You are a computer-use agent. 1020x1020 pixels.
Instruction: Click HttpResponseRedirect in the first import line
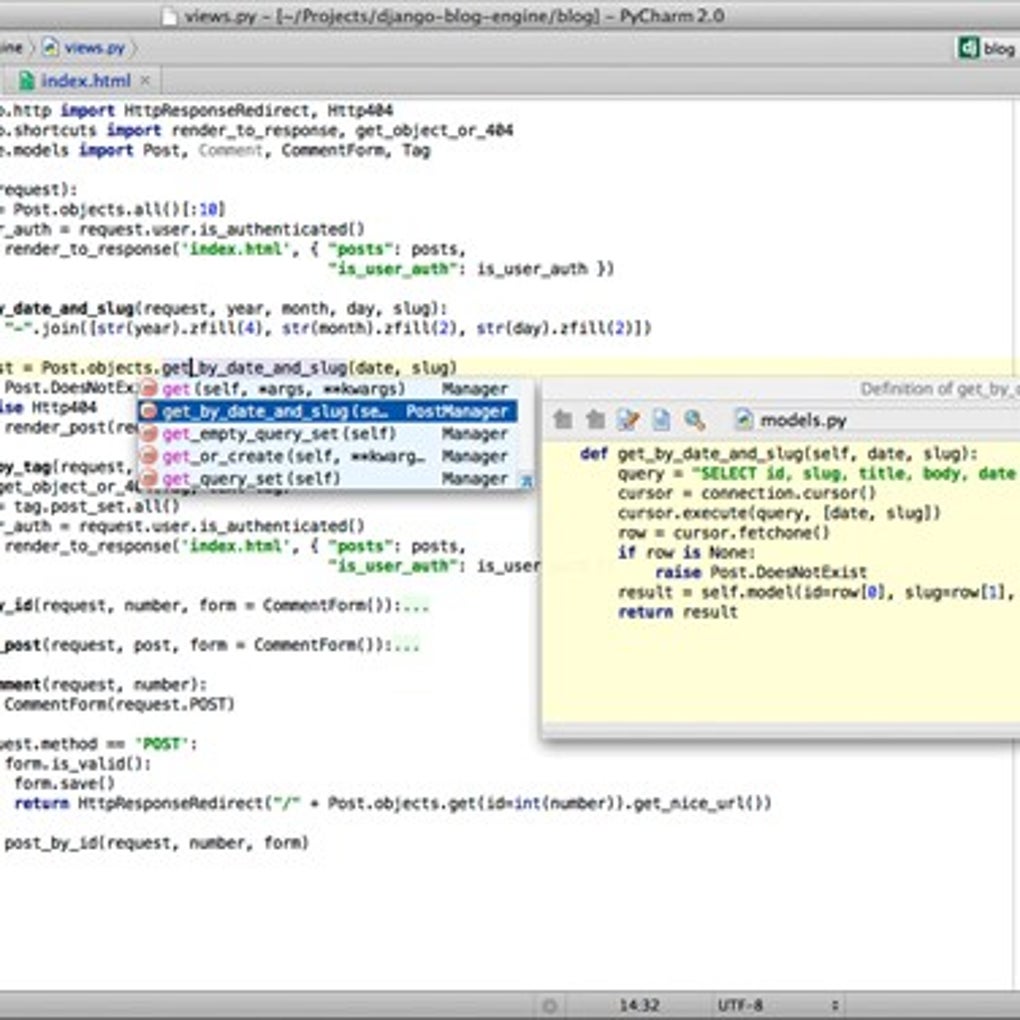[x=217, y=111]
